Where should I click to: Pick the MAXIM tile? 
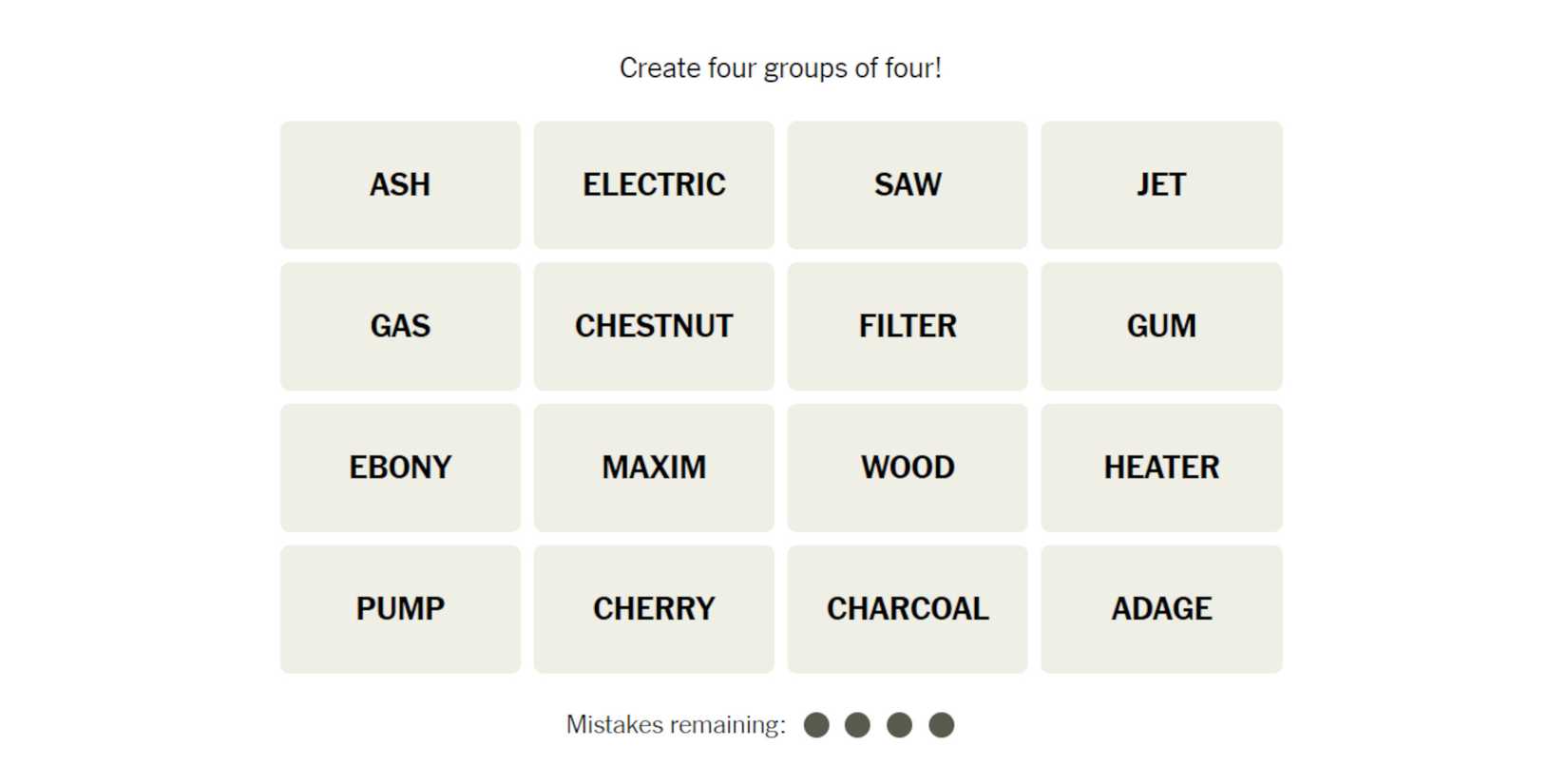[654, 468]
